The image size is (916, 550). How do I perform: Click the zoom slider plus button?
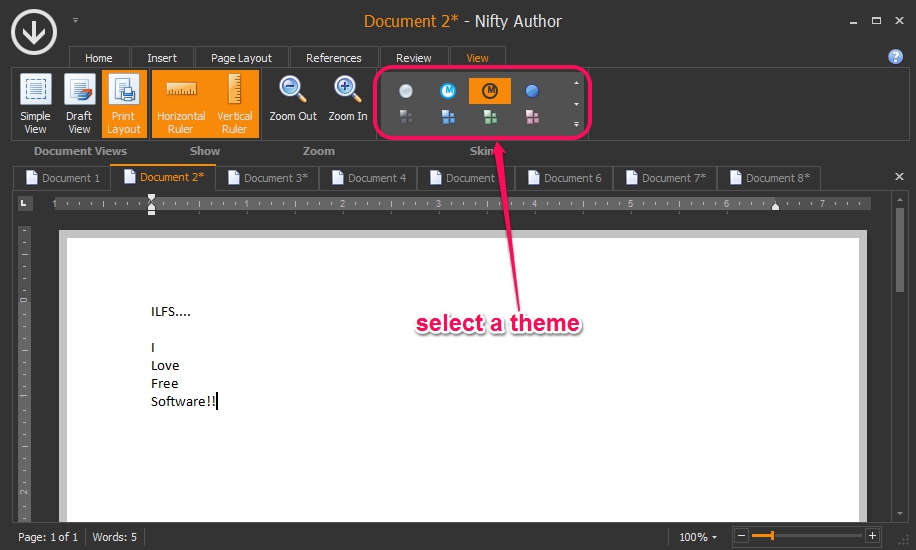[872, 537]
